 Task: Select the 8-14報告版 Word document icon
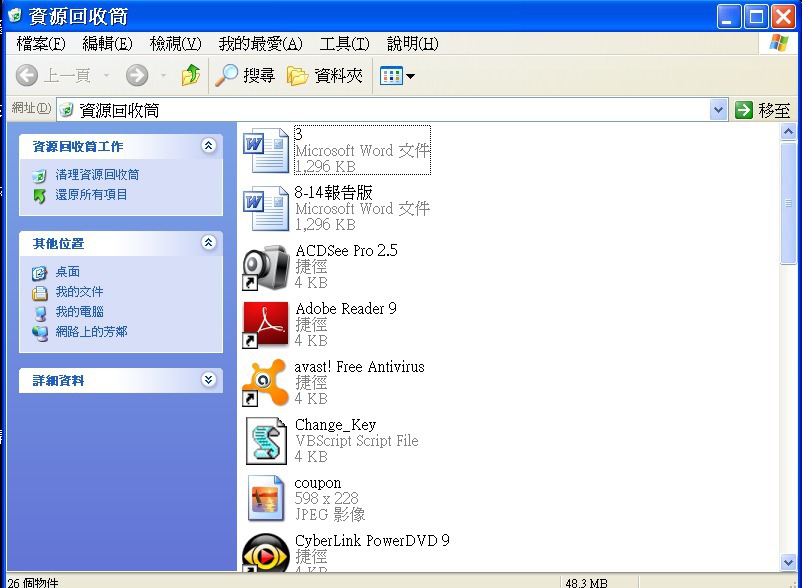(x=265, y=209)
